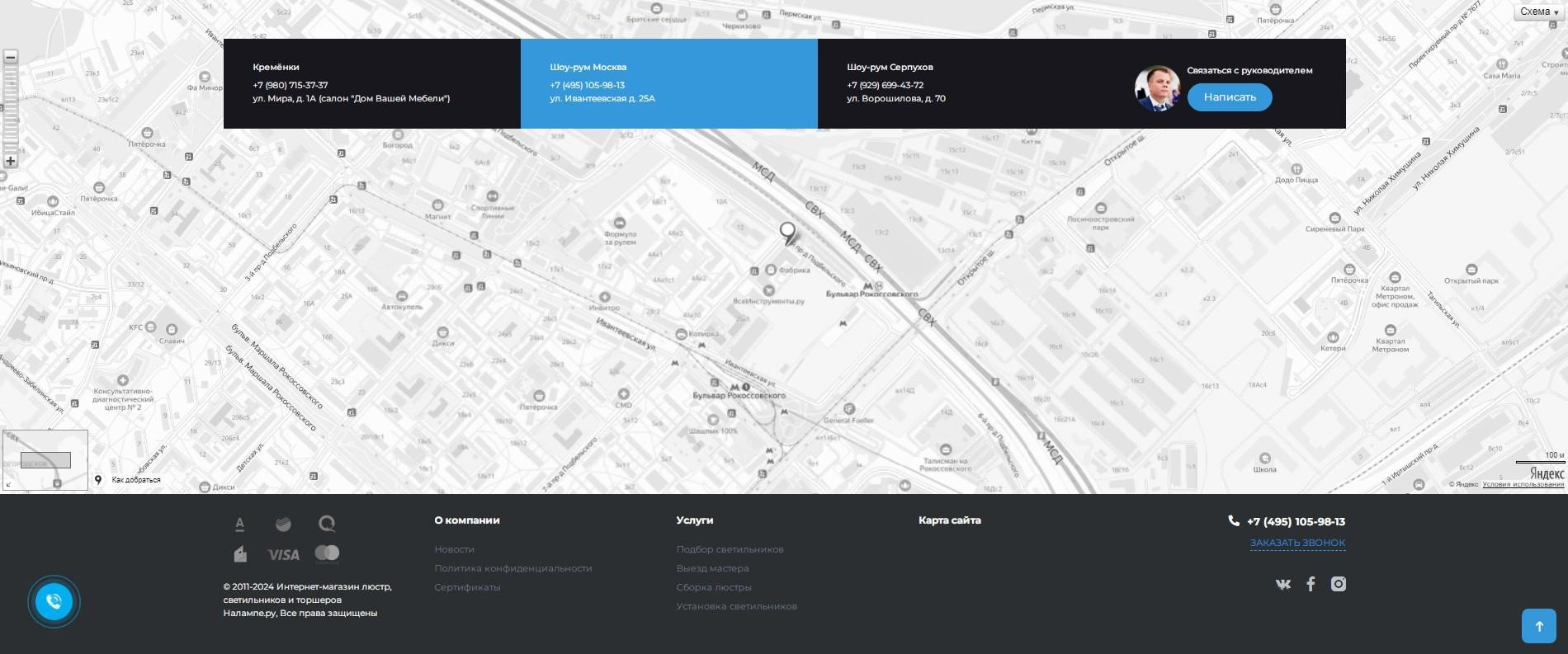This screenshot has height=654, width=1568.
Task: Click the map zoom in plus button
Action: pyautogui.click(x=10, y=161)
